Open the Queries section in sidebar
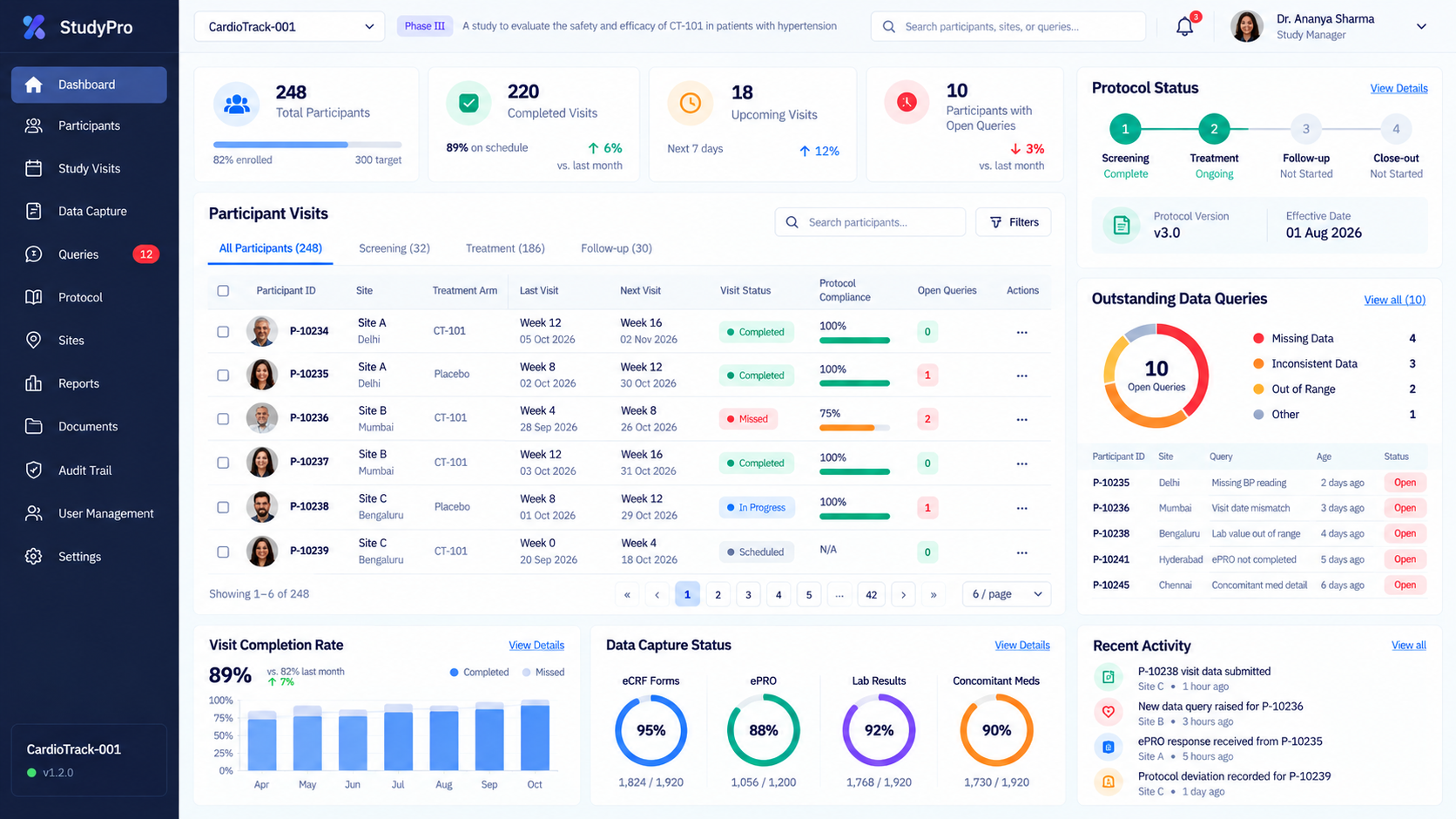The width and height of the screenshot is (1456, 819). click(x=89, y=254)
